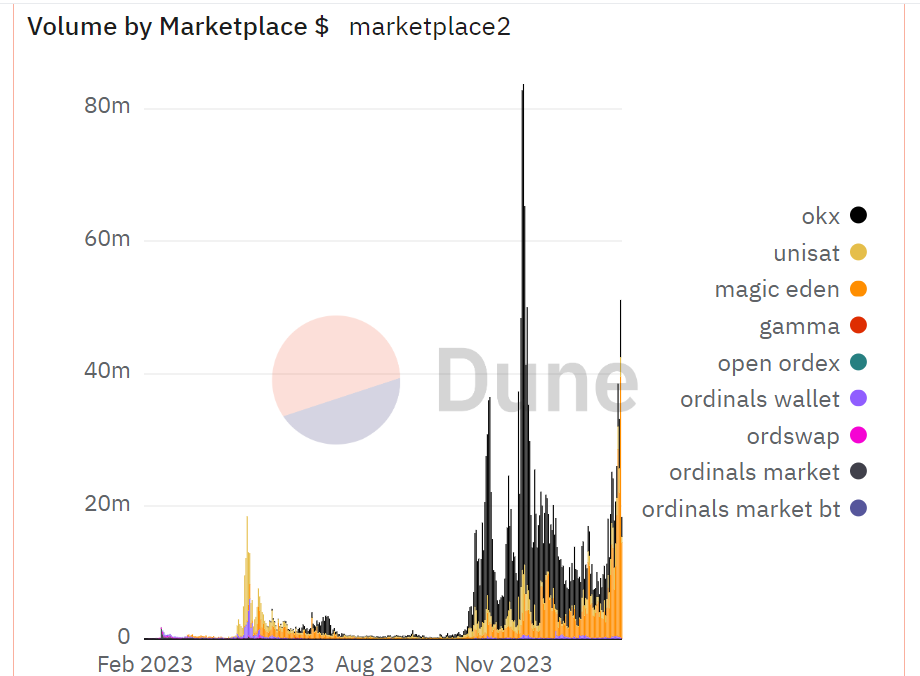Open the 'Volume by Marketplace $' chart title

coord(178,27)
